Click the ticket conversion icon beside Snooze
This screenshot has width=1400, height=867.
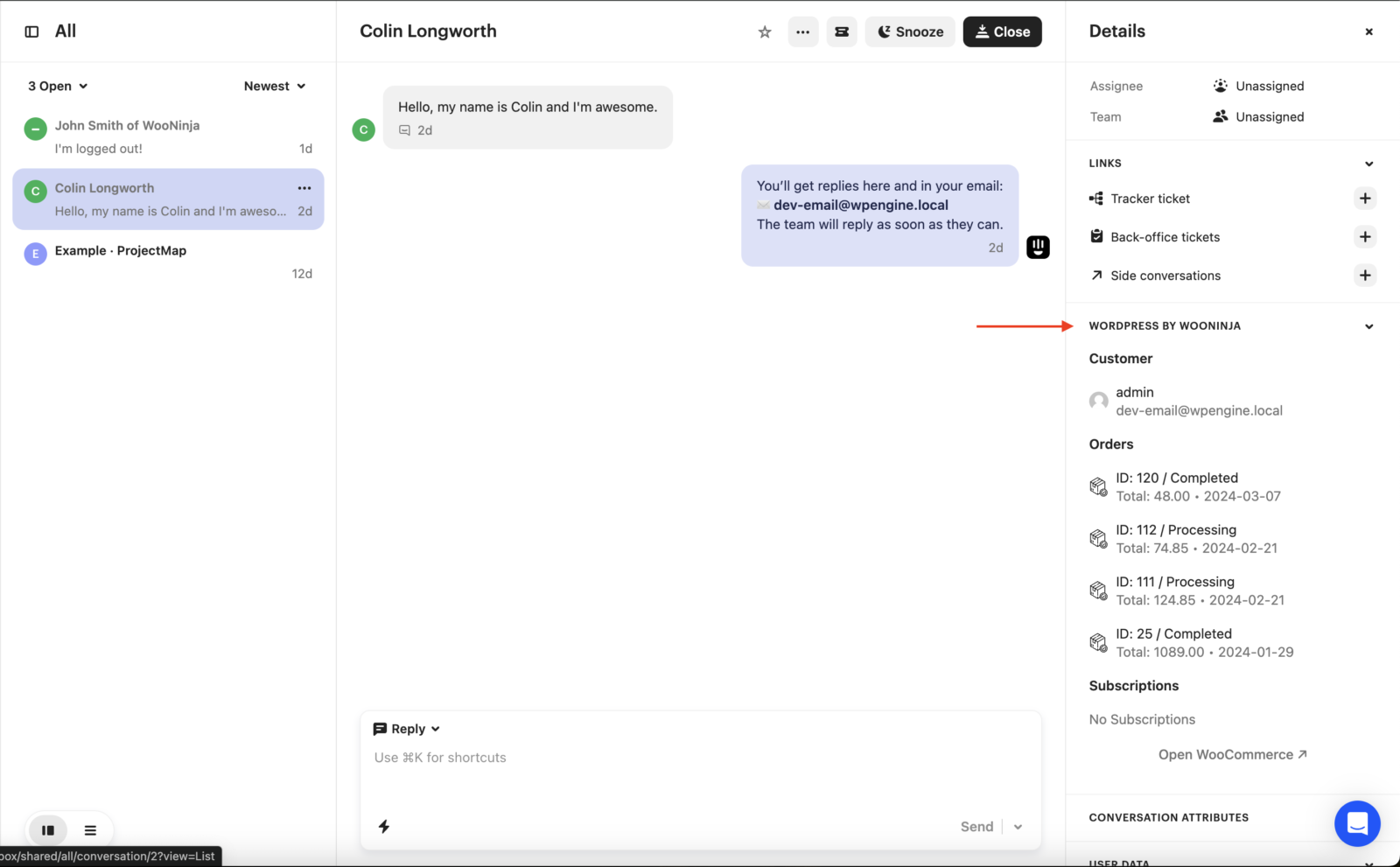click(842, 32)
